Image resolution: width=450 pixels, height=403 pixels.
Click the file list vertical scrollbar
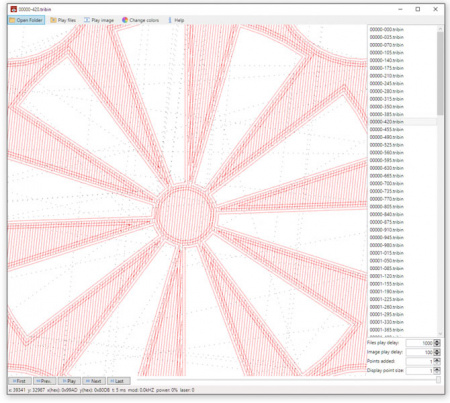pos(440,180)
